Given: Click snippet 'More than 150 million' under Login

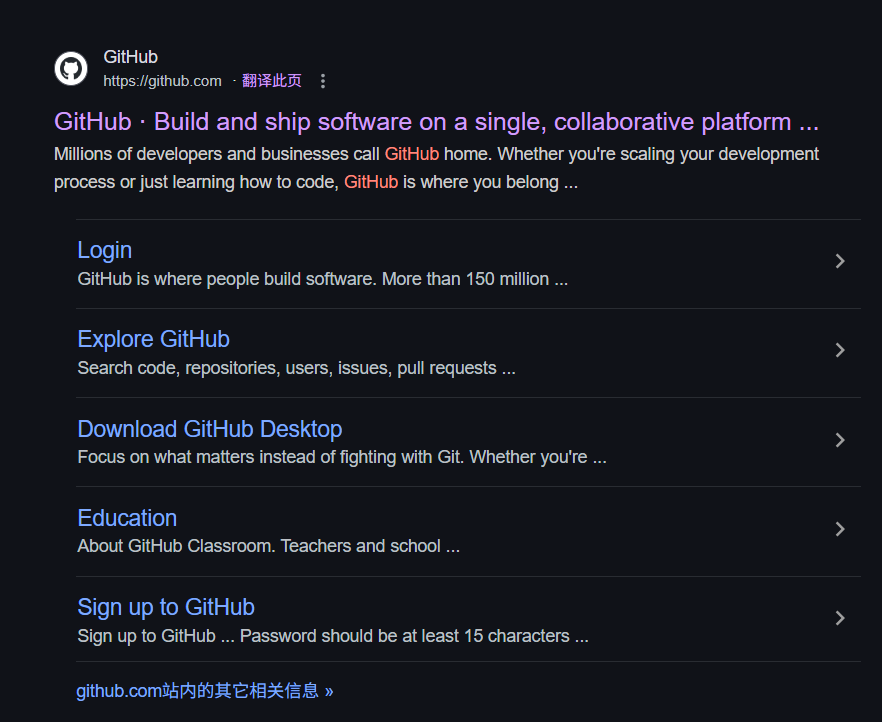Looking at the screenshot, I should [465, 279].
